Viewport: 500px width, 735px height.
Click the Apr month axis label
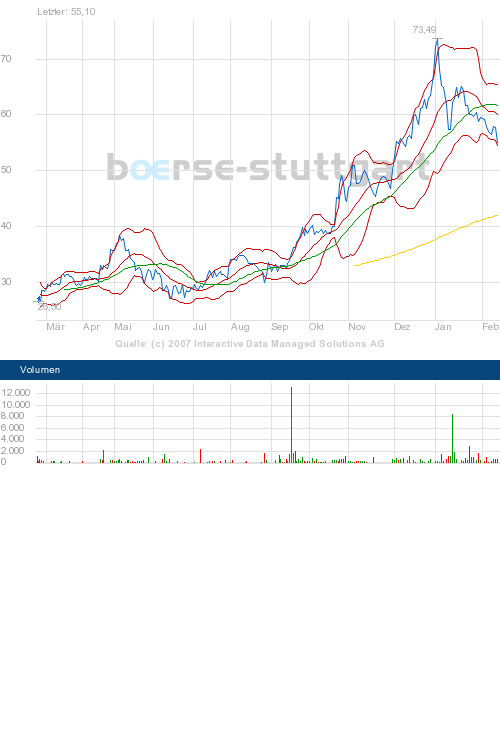pyautogui.click(x=91, y=327)
